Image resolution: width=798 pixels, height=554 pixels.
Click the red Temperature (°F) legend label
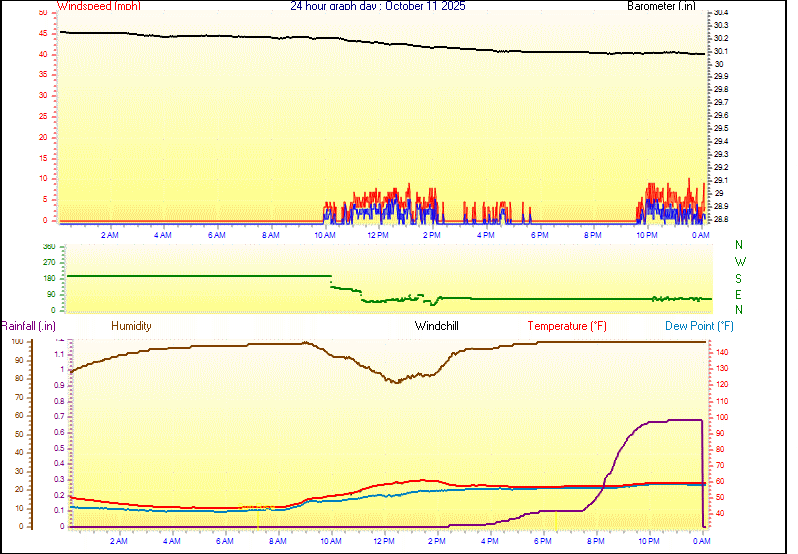click(566, 326)
